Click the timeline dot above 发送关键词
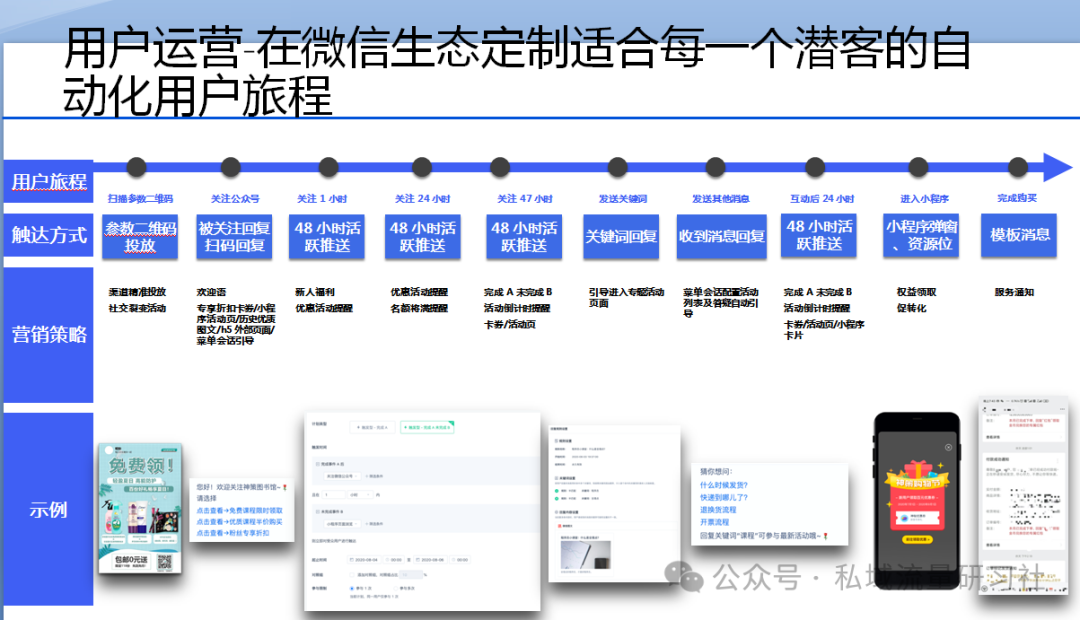 pos(618,167)
